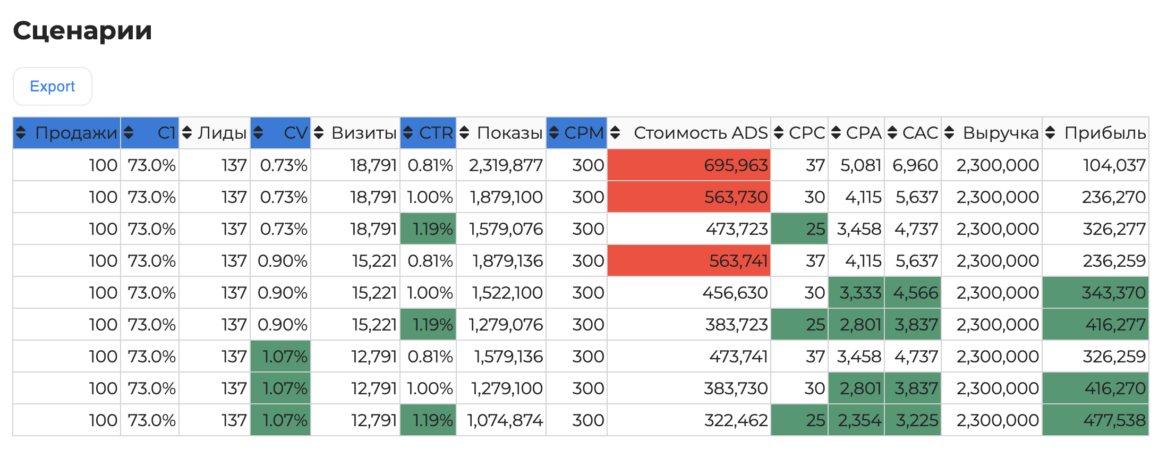The width and height of the screenshot is (1176, 457).
Task: Click the sort arrows icon beside Лиды
Action: pyautogui.click(x=187, y=133)
